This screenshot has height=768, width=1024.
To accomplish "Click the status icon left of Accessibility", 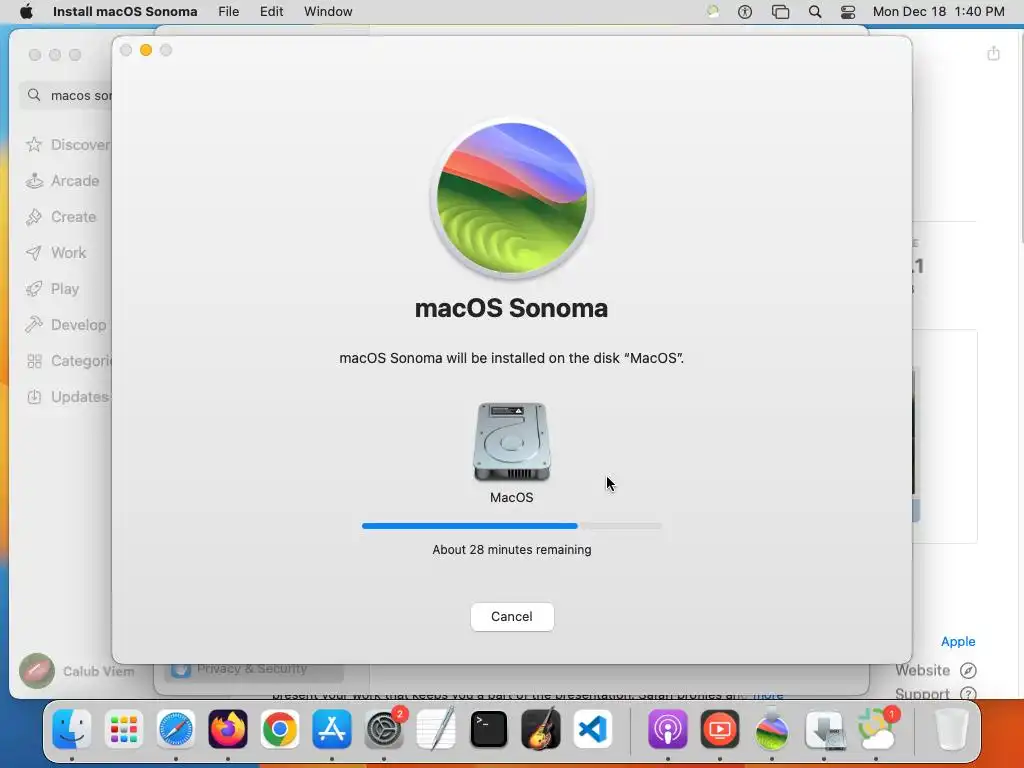I will tap(713, 11).
